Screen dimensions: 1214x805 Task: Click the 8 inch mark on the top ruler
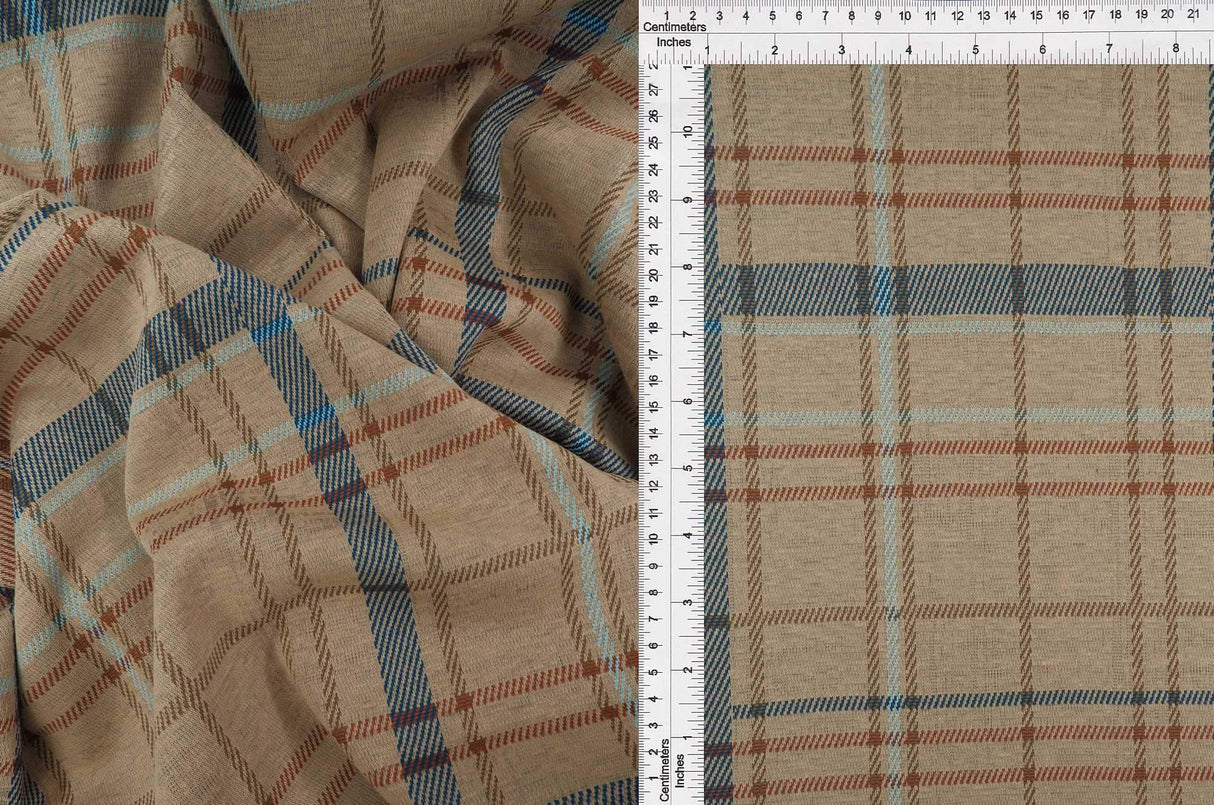click(1177, 46)
